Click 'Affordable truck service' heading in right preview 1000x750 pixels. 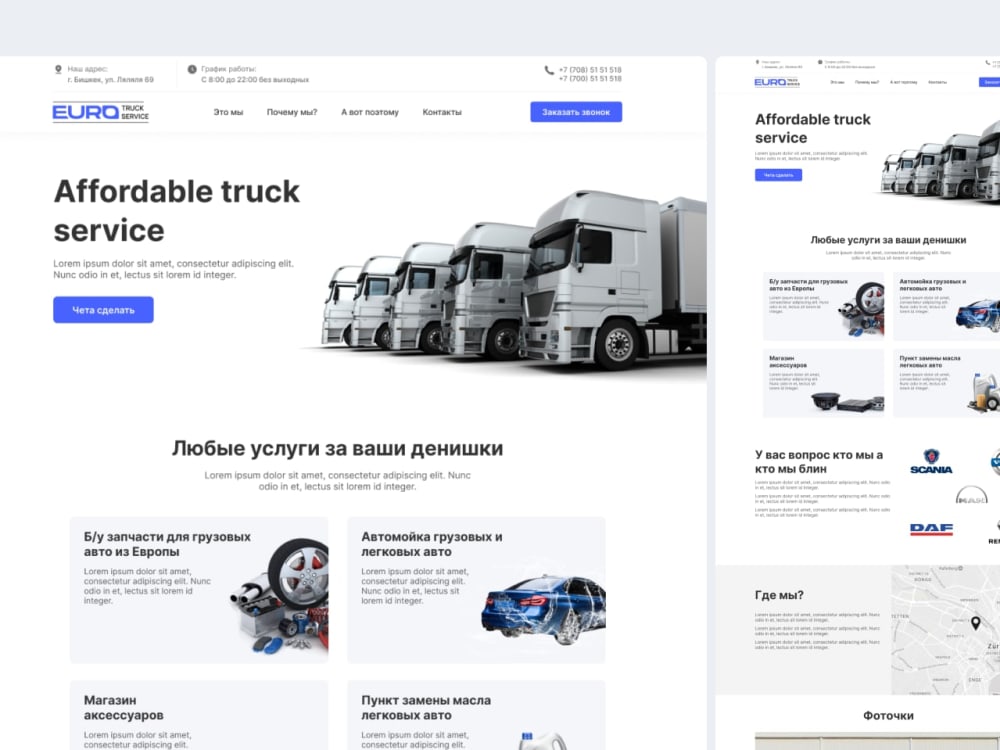coord(812,128)
